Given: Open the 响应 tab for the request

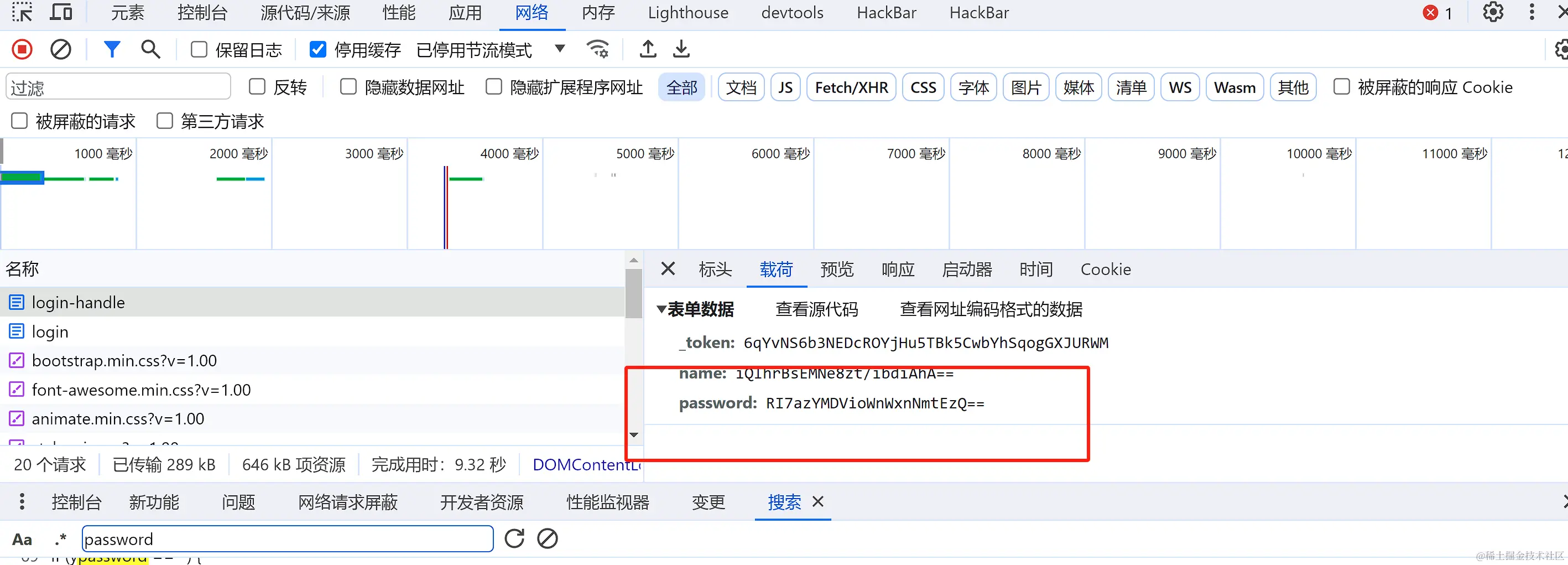Looking at the screenshot, I should [x=897, y=269].
